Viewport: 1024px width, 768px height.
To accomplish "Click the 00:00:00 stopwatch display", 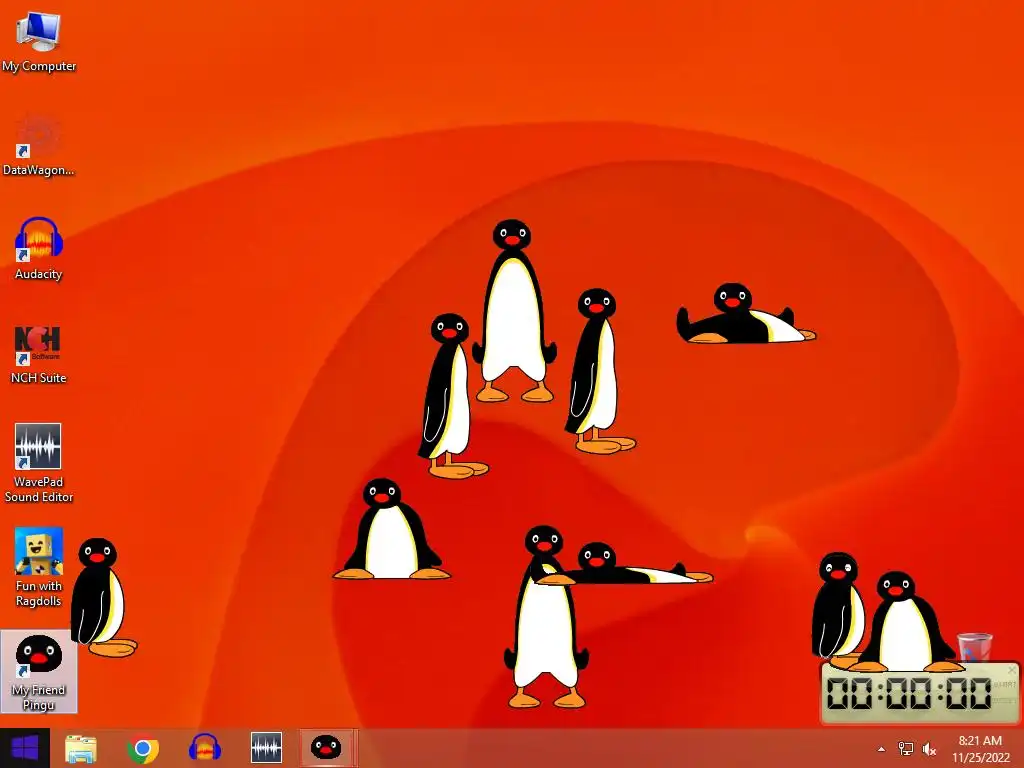I will click(909, 694).
